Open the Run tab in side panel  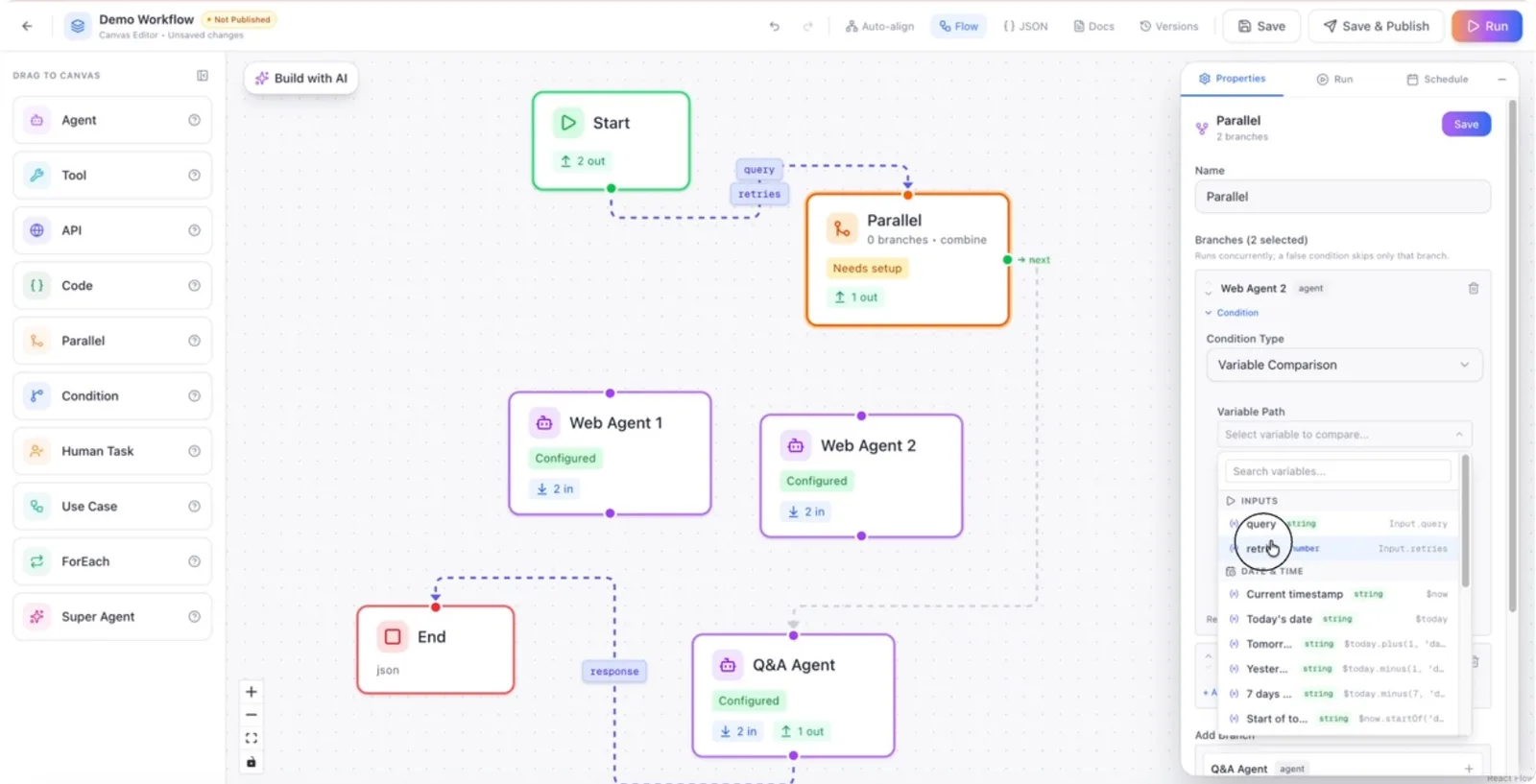click(1334, 79)
